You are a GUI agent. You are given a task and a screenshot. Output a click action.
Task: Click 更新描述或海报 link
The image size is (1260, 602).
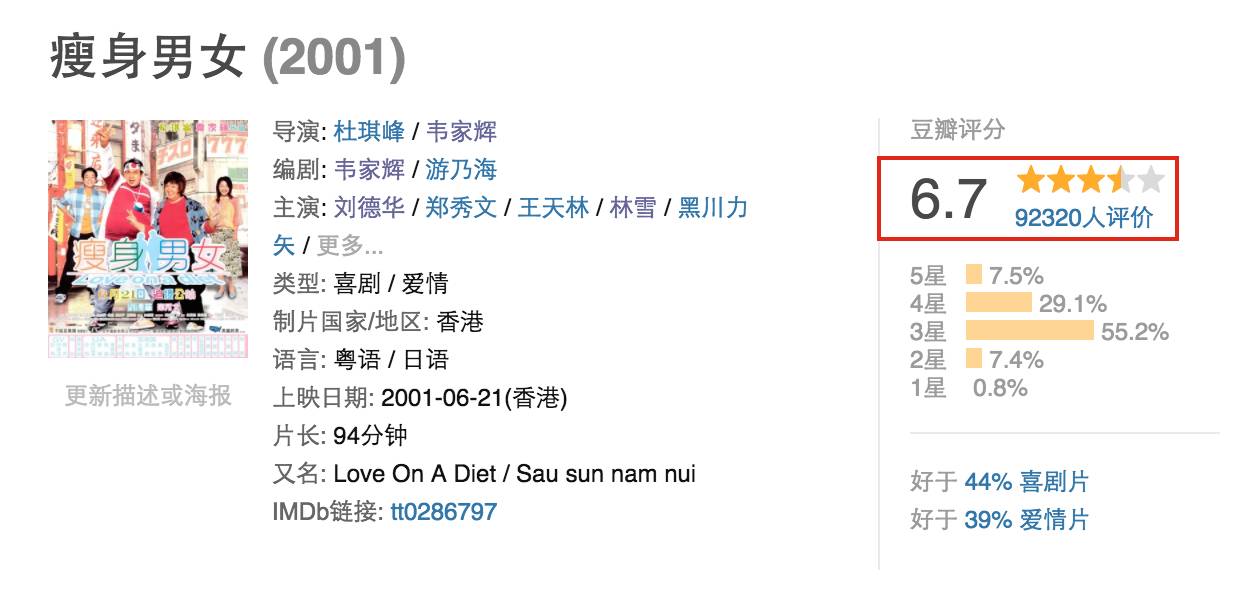148,396
